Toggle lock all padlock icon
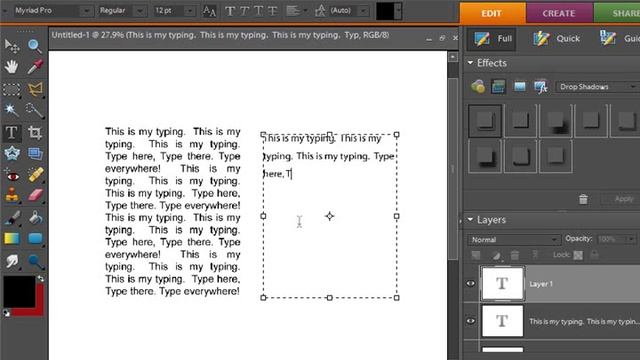 pos(595,255)
